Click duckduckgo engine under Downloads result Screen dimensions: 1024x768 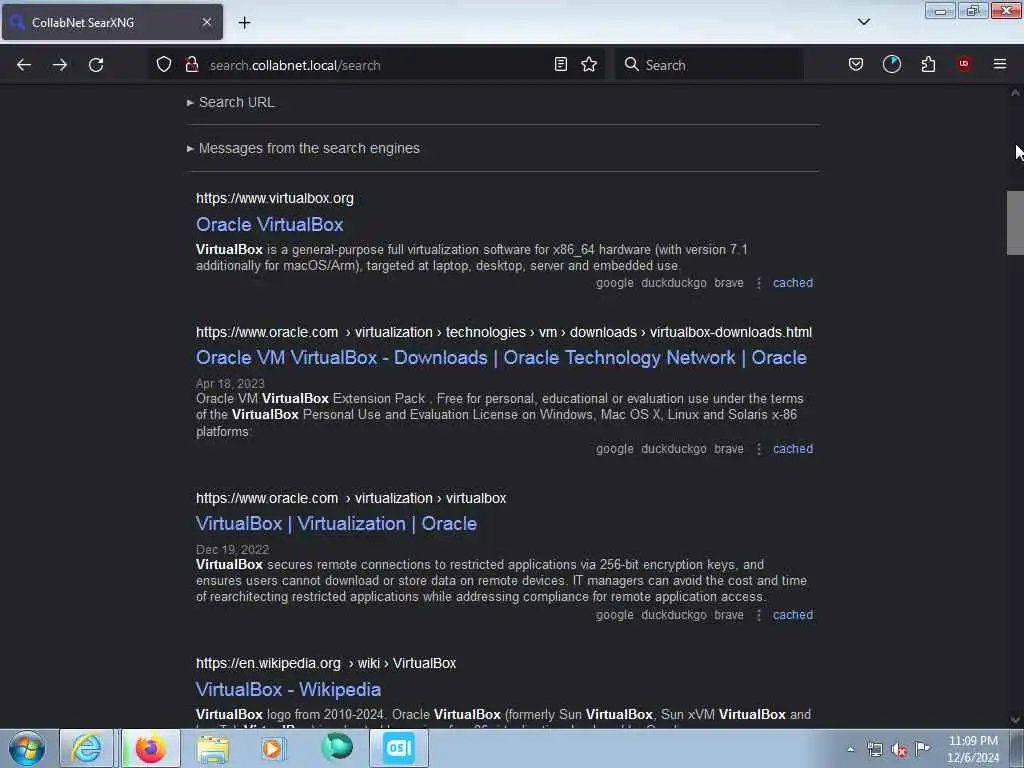coord(674,449)
